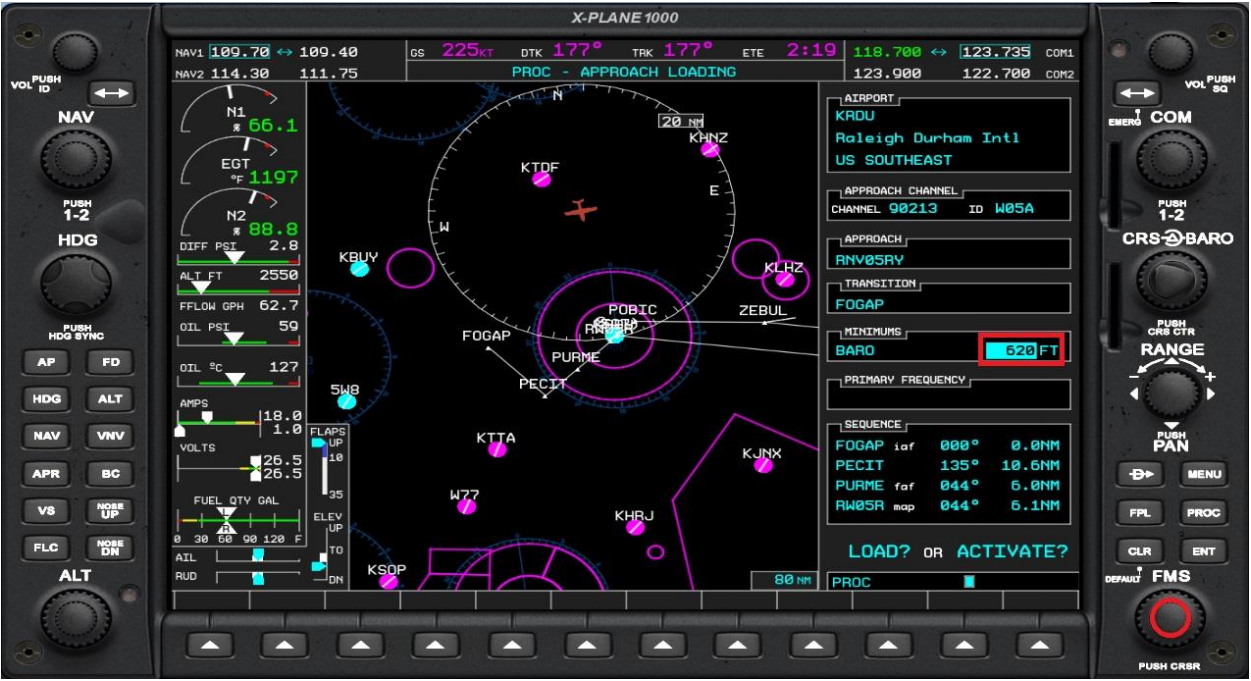The height and width of the screenshot is (681, 1251).
Task: Select the LOAD? option
Action: tap(879, 552)
